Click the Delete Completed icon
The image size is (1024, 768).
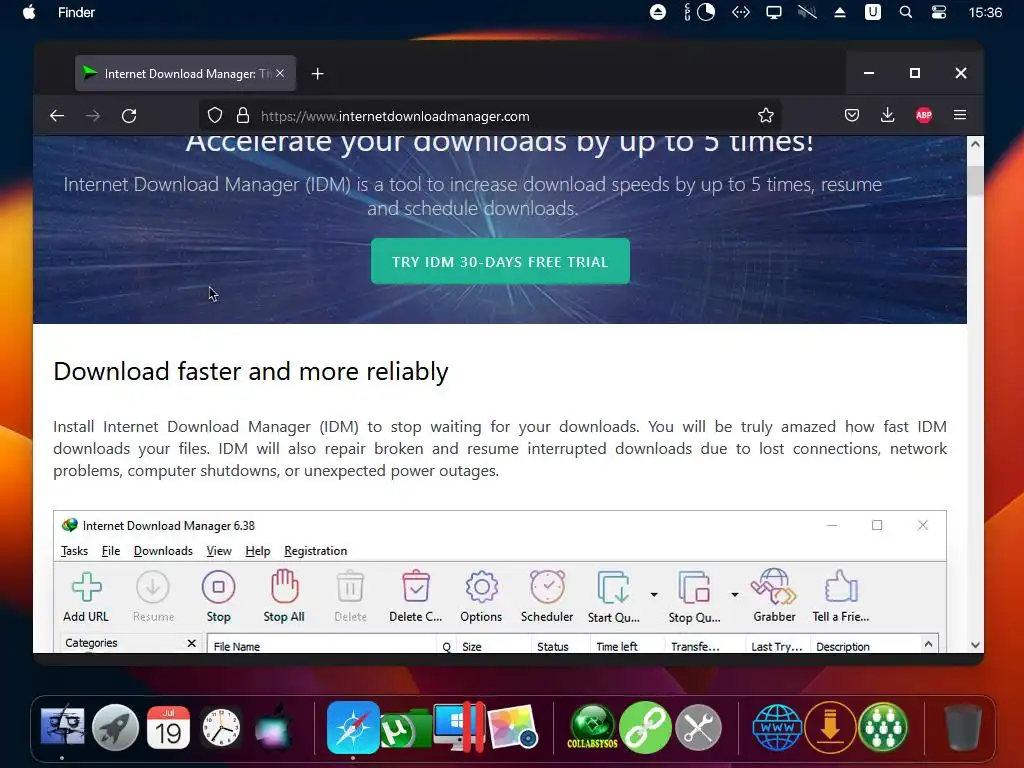point(415,586)
